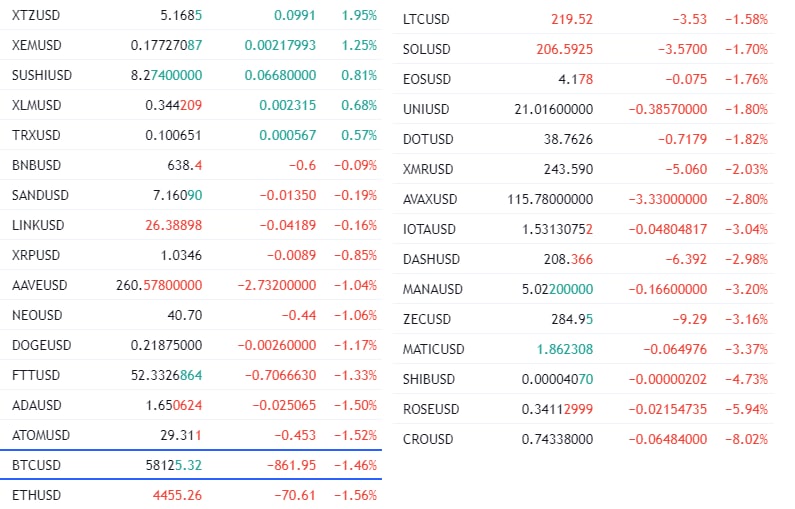Open the IOTAUSD row

click(583, 229)
